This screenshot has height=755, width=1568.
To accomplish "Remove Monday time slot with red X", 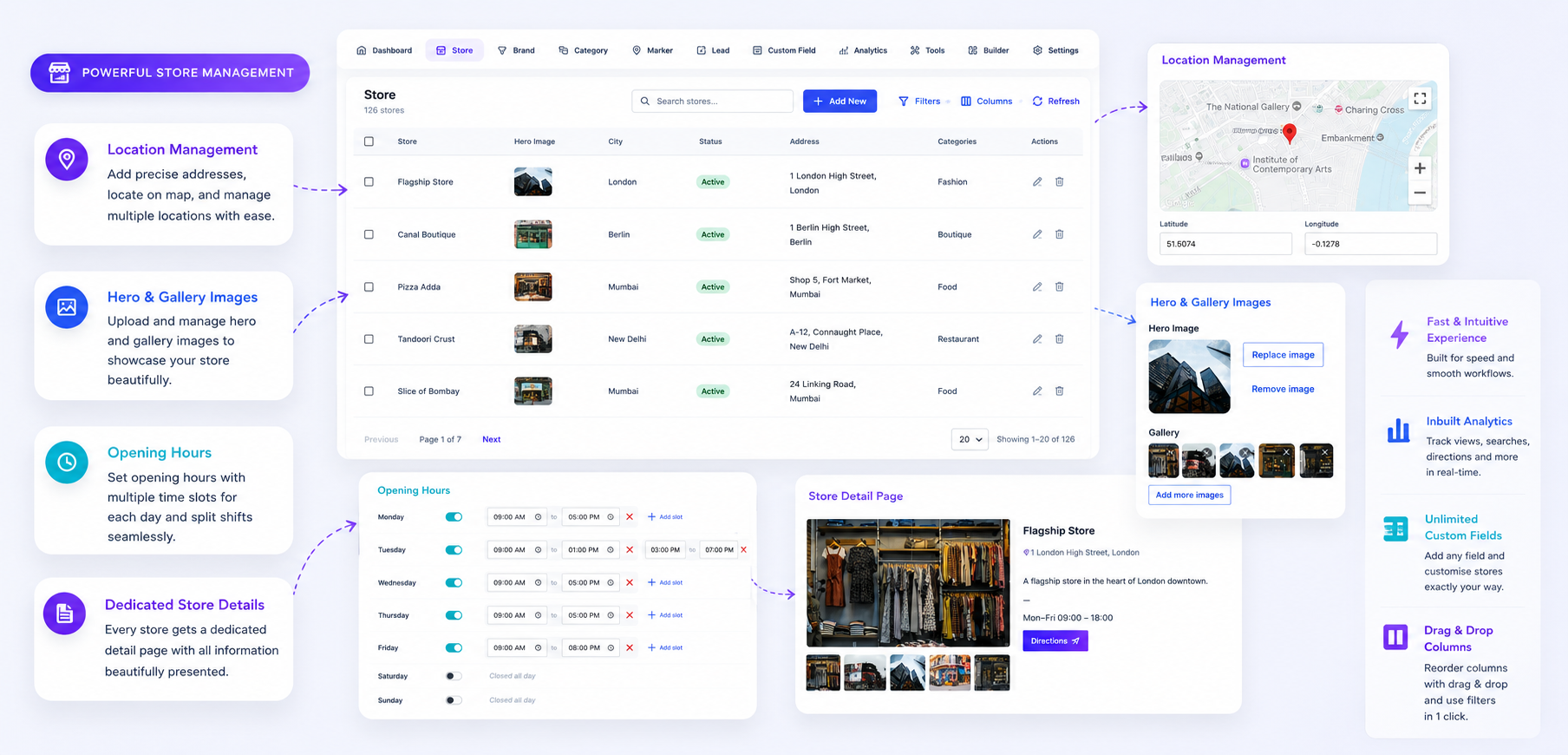I will point(630,517).
